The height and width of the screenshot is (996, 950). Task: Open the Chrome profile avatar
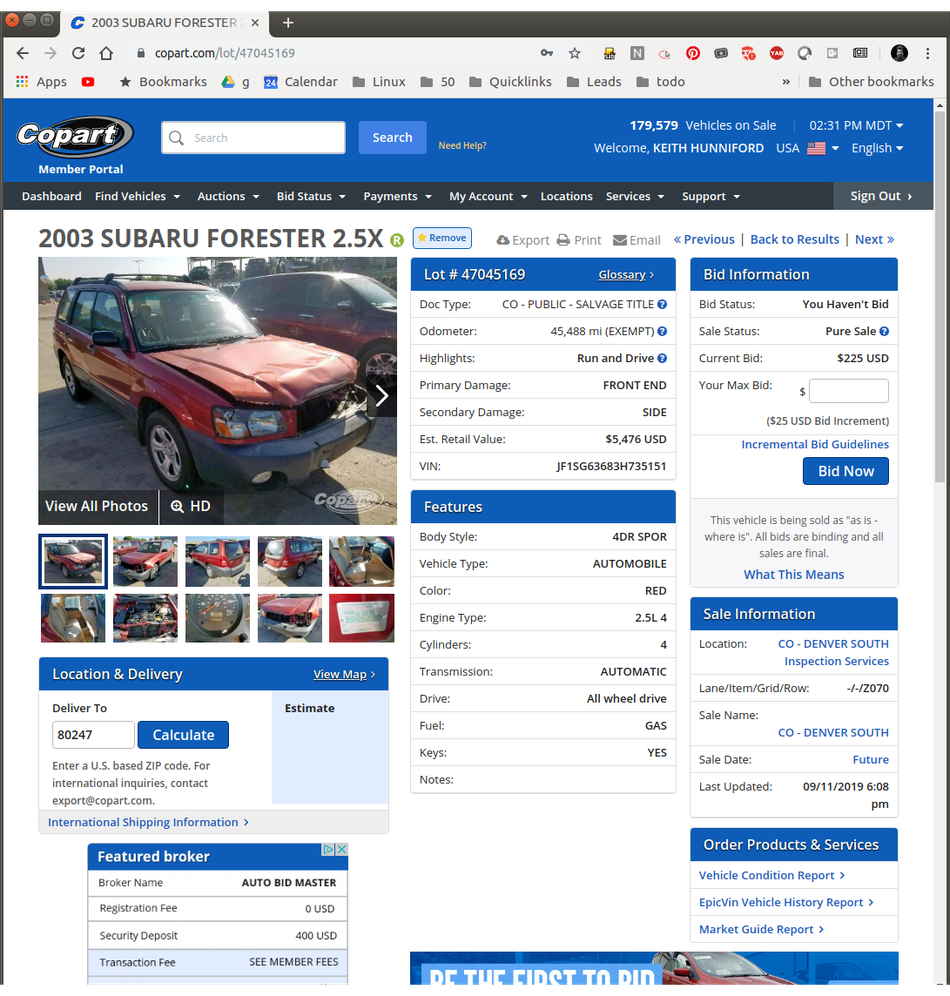[x=899, y=53]
